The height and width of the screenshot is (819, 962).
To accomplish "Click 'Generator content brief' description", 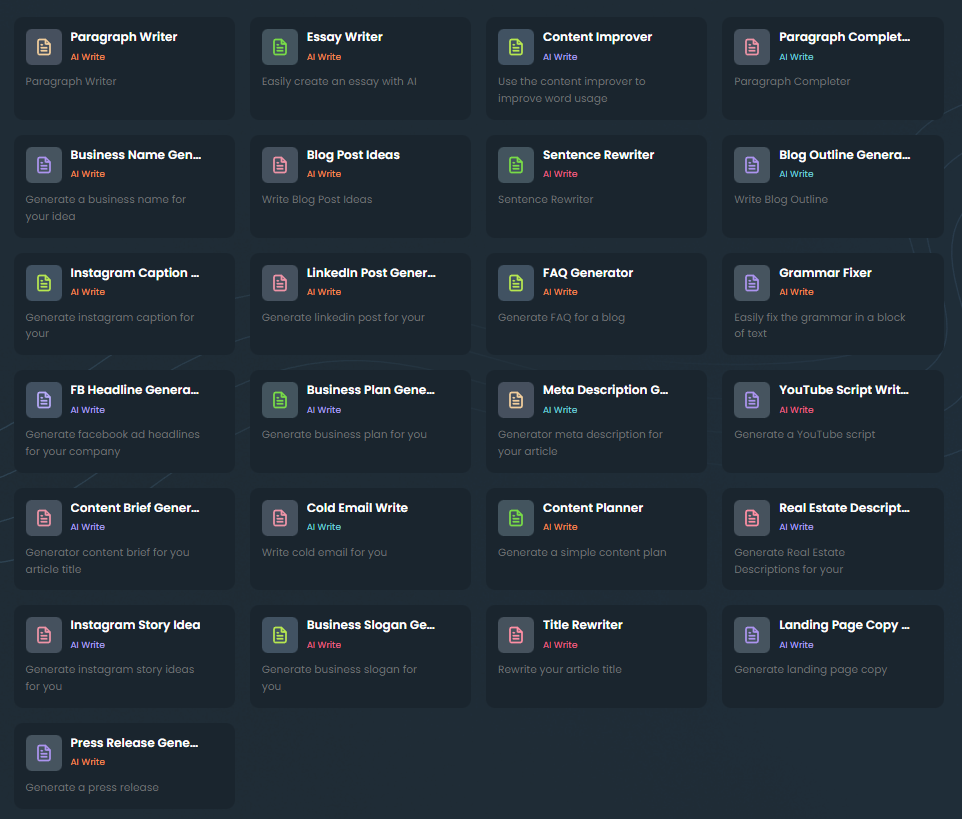I will [x=107, y=560].
